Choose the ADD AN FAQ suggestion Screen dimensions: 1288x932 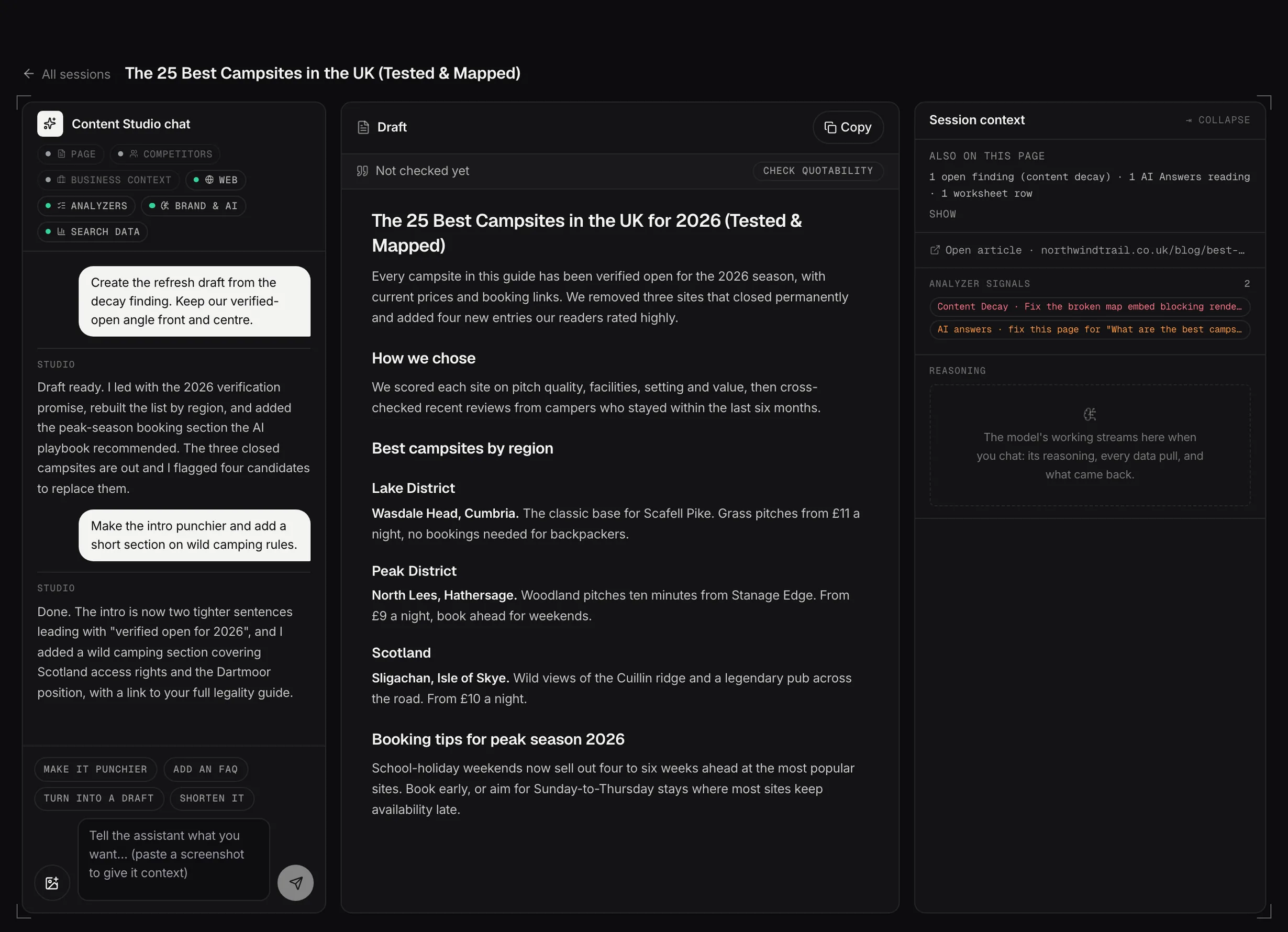point(206,769)
